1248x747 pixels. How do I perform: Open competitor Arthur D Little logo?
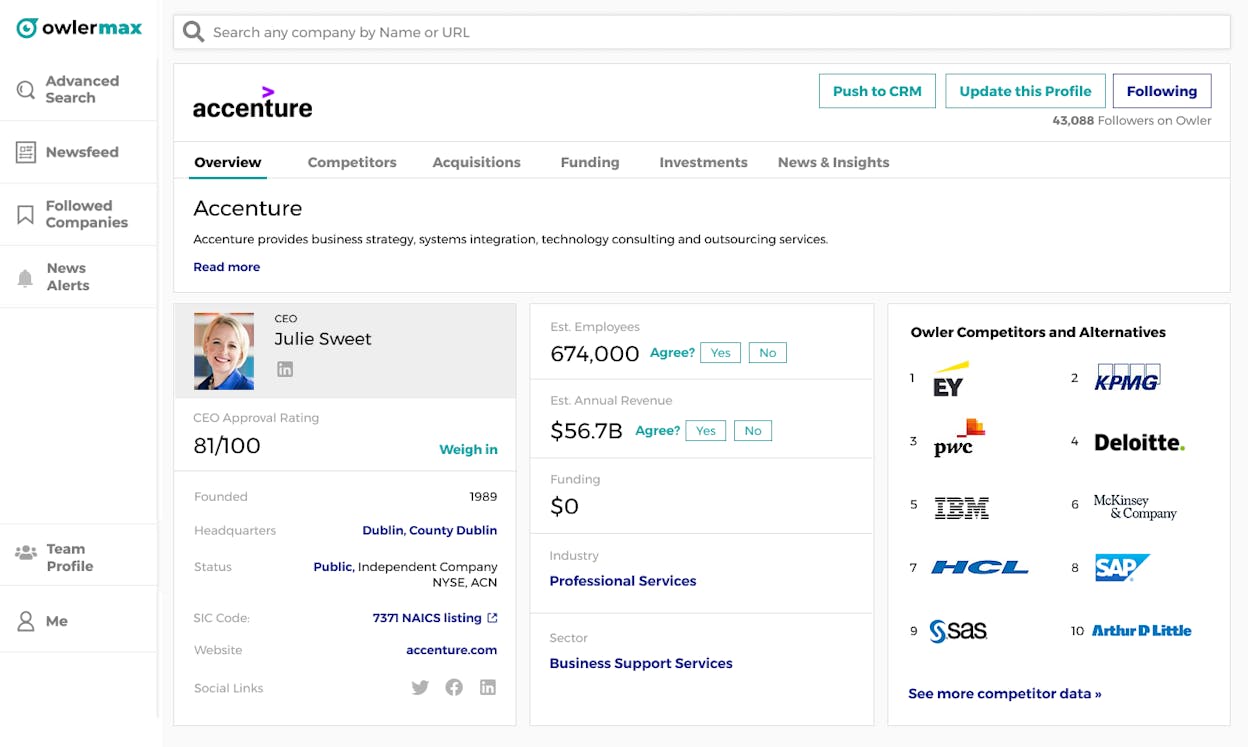tap(1141, 631)
